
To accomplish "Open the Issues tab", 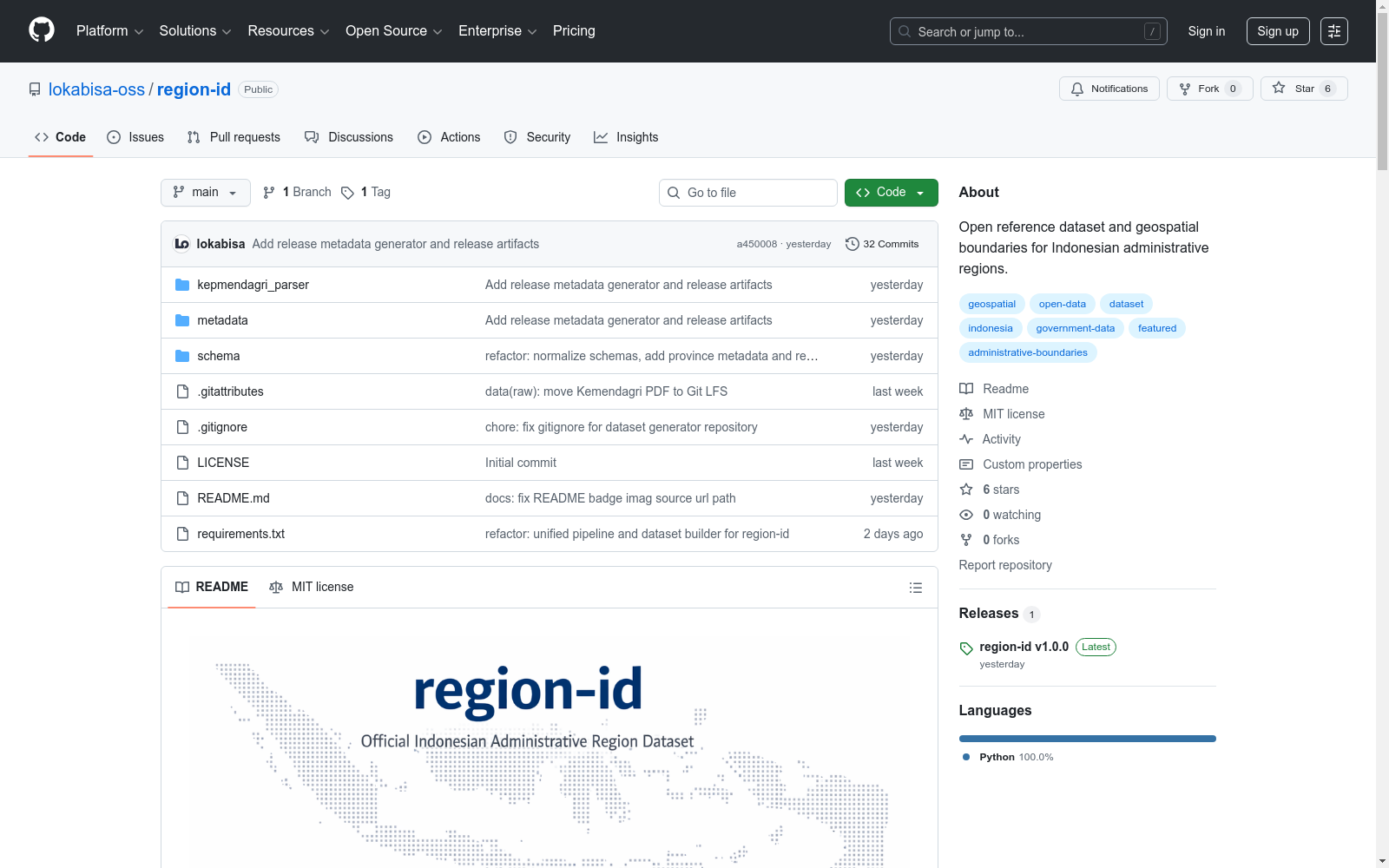I will [135, 137].
